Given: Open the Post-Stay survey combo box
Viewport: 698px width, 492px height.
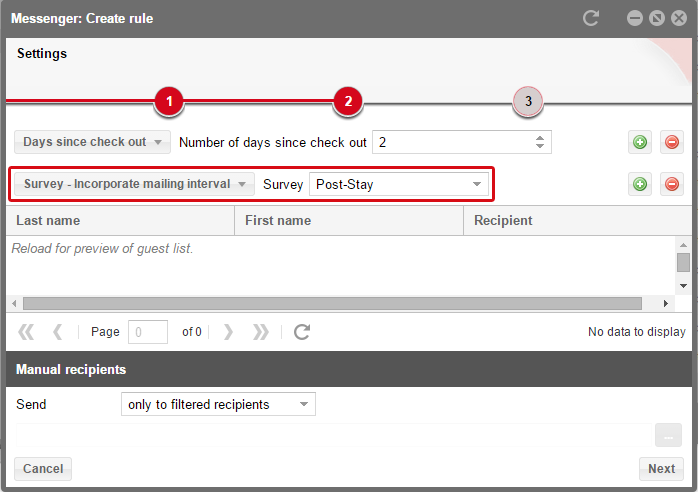Looking at the screenshot, I should (399, 184).
